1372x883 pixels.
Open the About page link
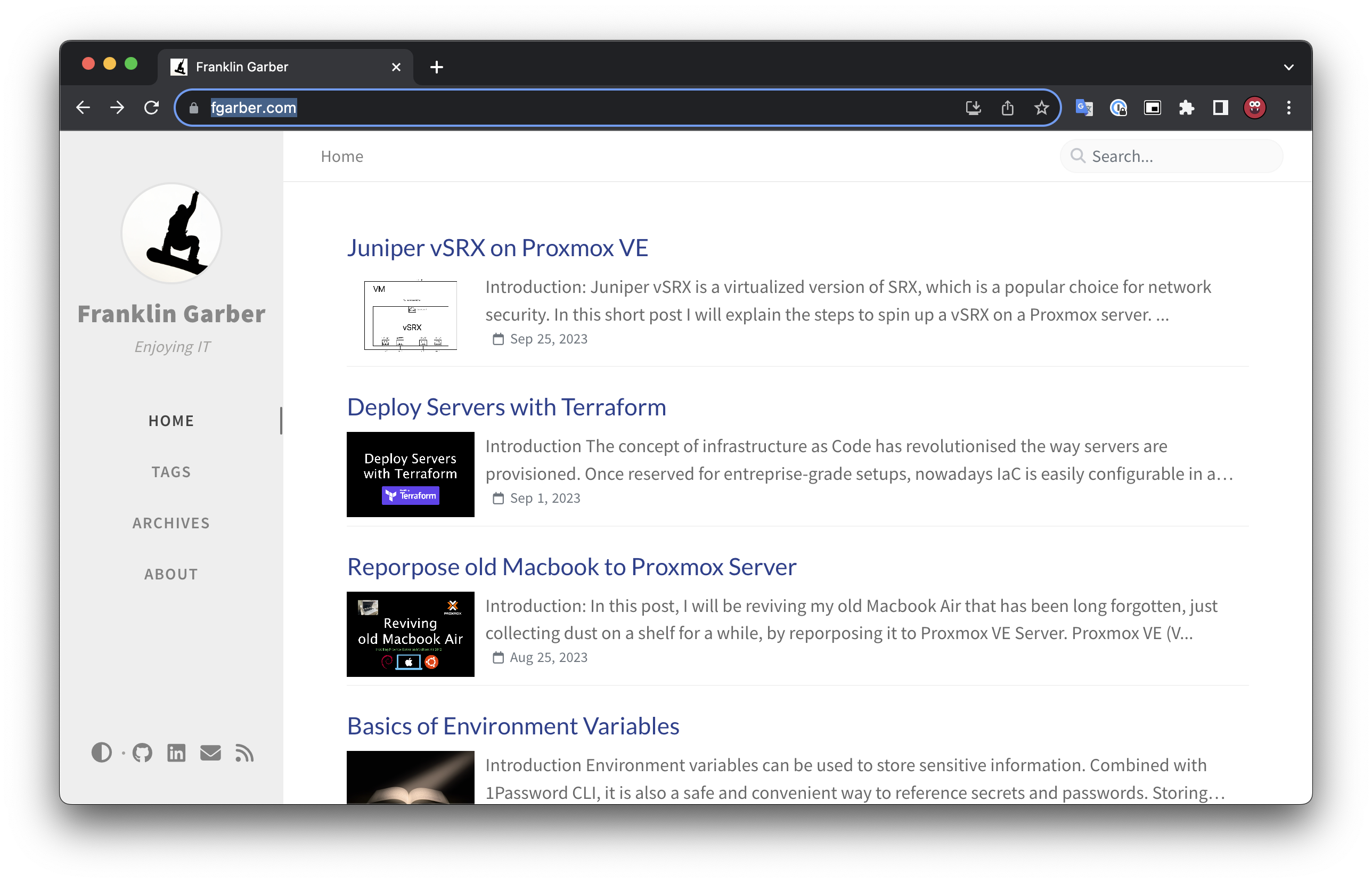click(x=171, y=574)
